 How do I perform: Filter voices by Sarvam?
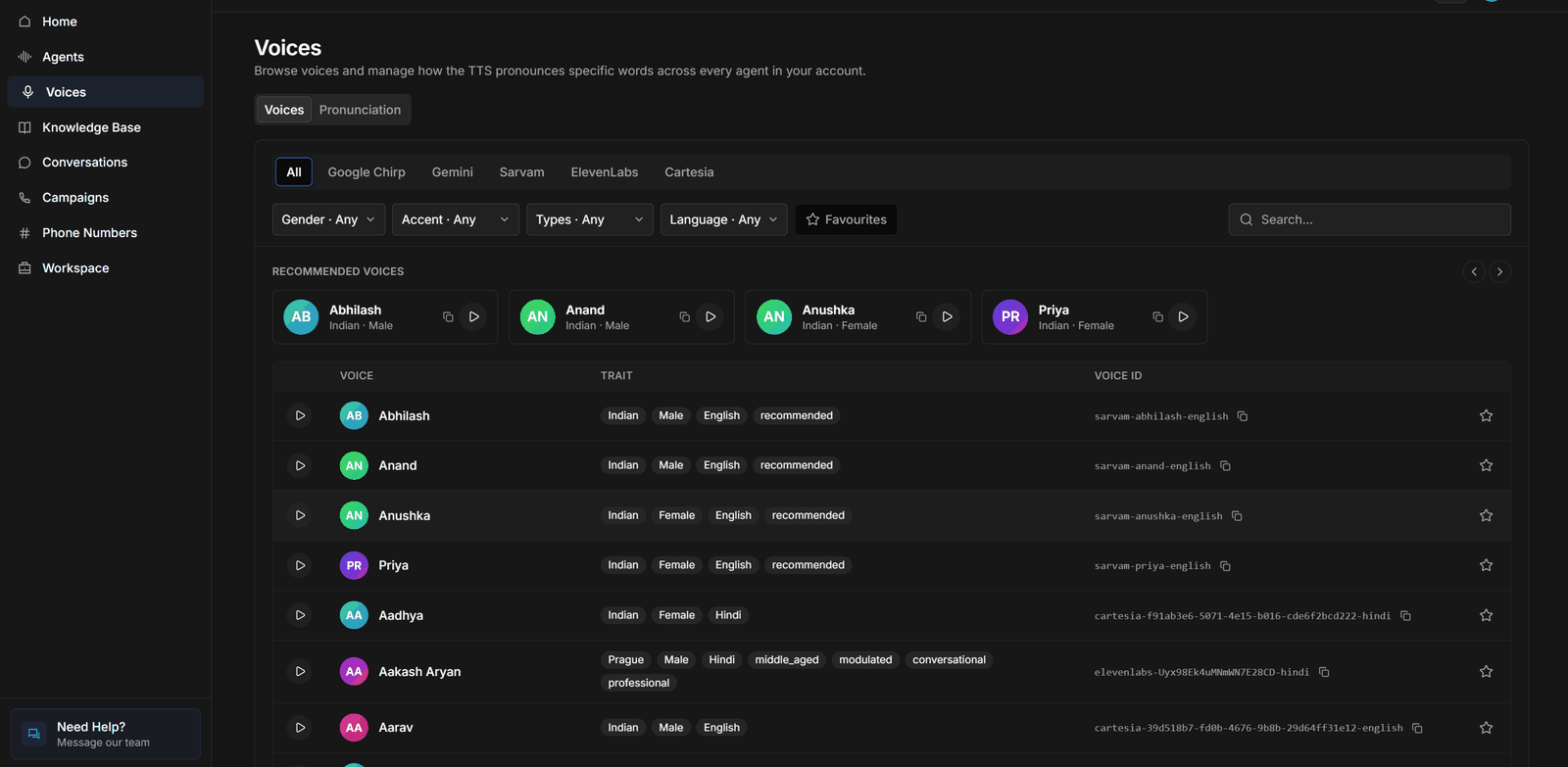tap(522, 171)
